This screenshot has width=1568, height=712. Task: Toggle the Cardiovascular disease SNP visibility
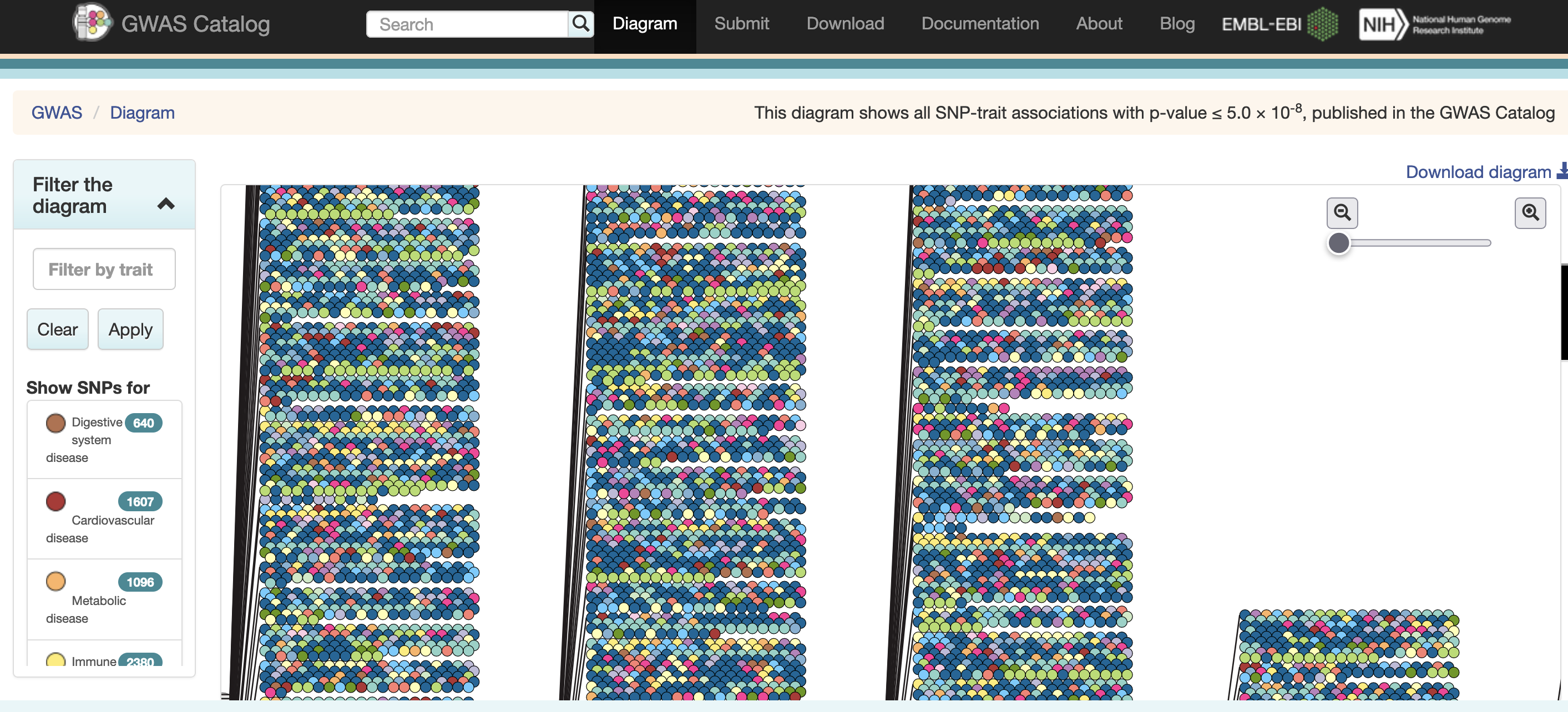click(56, 501)
